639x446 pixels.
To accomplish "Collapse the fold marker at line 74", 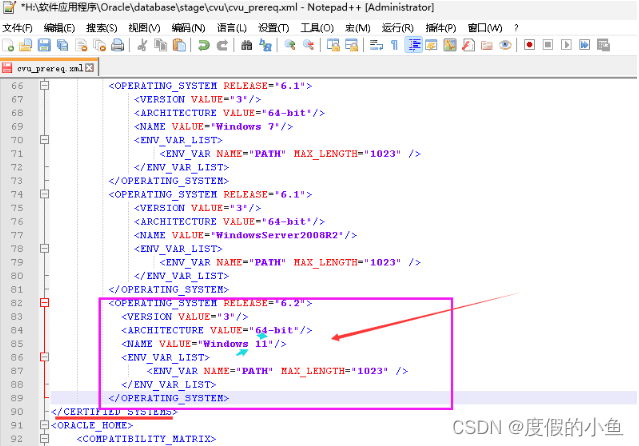I will (44, 194).
